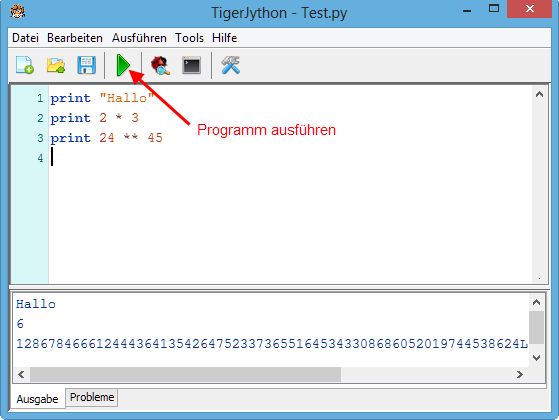Open the Datei menu
Image resolution: width=559 pixels, height=420 pixels.
pos(25,38)
